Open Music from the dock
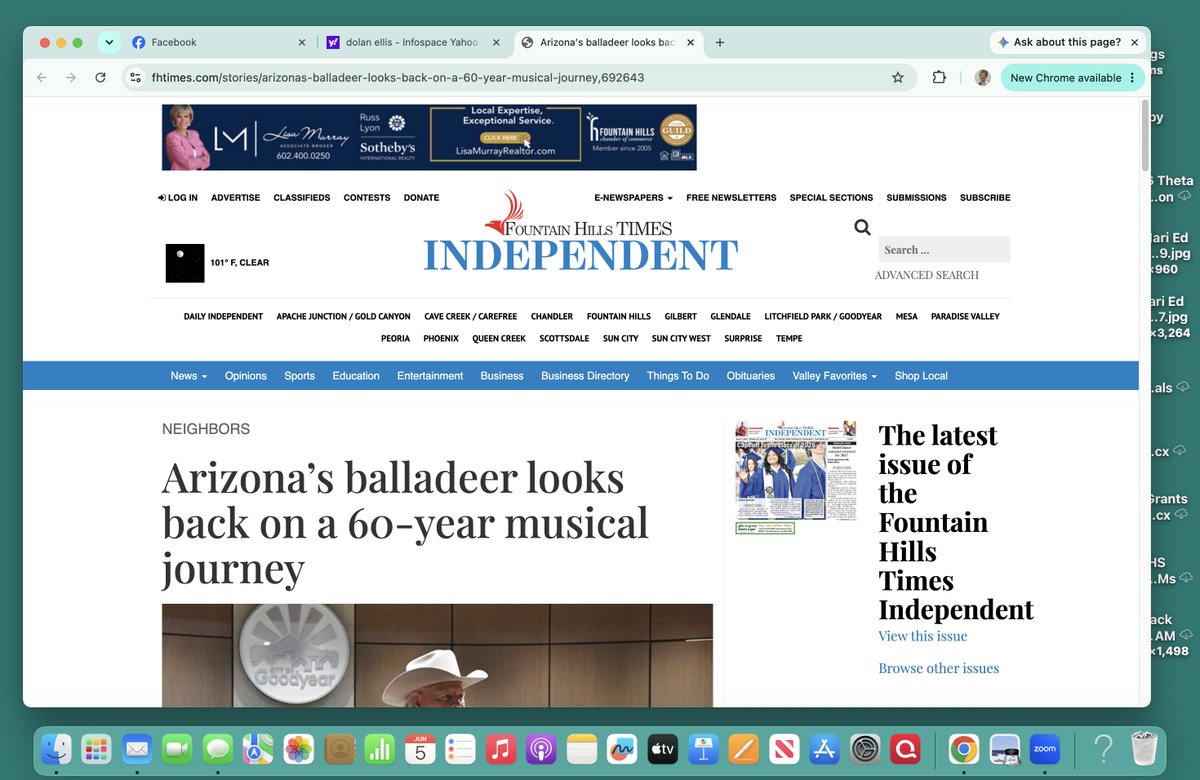 click(500, 748)
